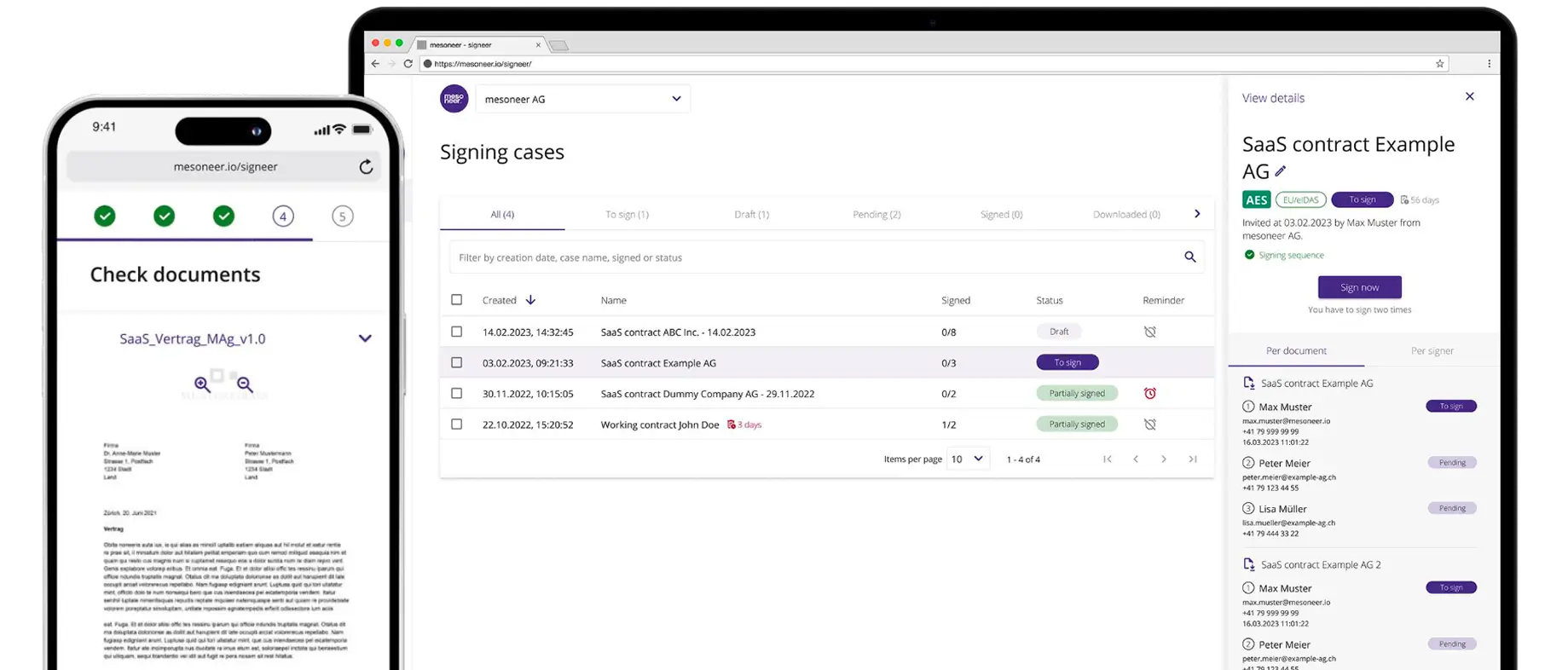The width and height of the screenshot is (1568, 670).
Task: Go to step 5 in phone wizard
Action: [342, 216]
